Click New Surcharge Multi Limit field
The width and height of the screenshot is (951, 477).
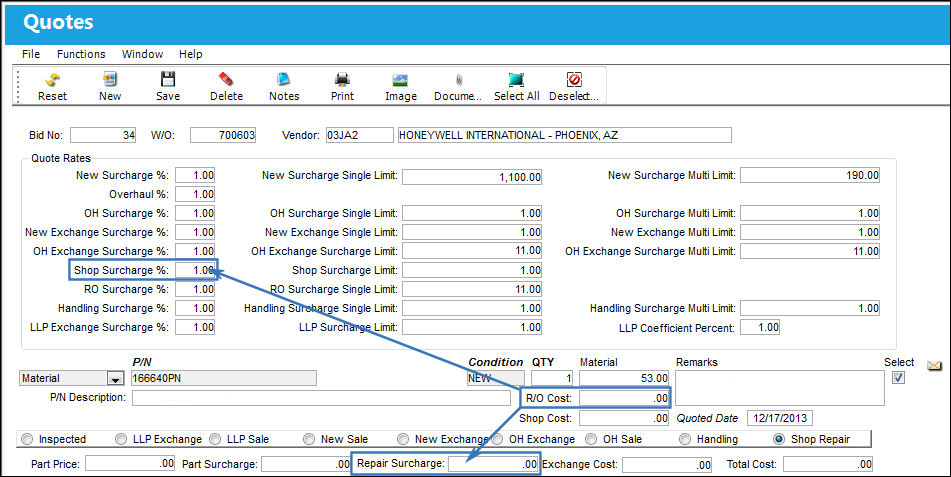(810, 175)
